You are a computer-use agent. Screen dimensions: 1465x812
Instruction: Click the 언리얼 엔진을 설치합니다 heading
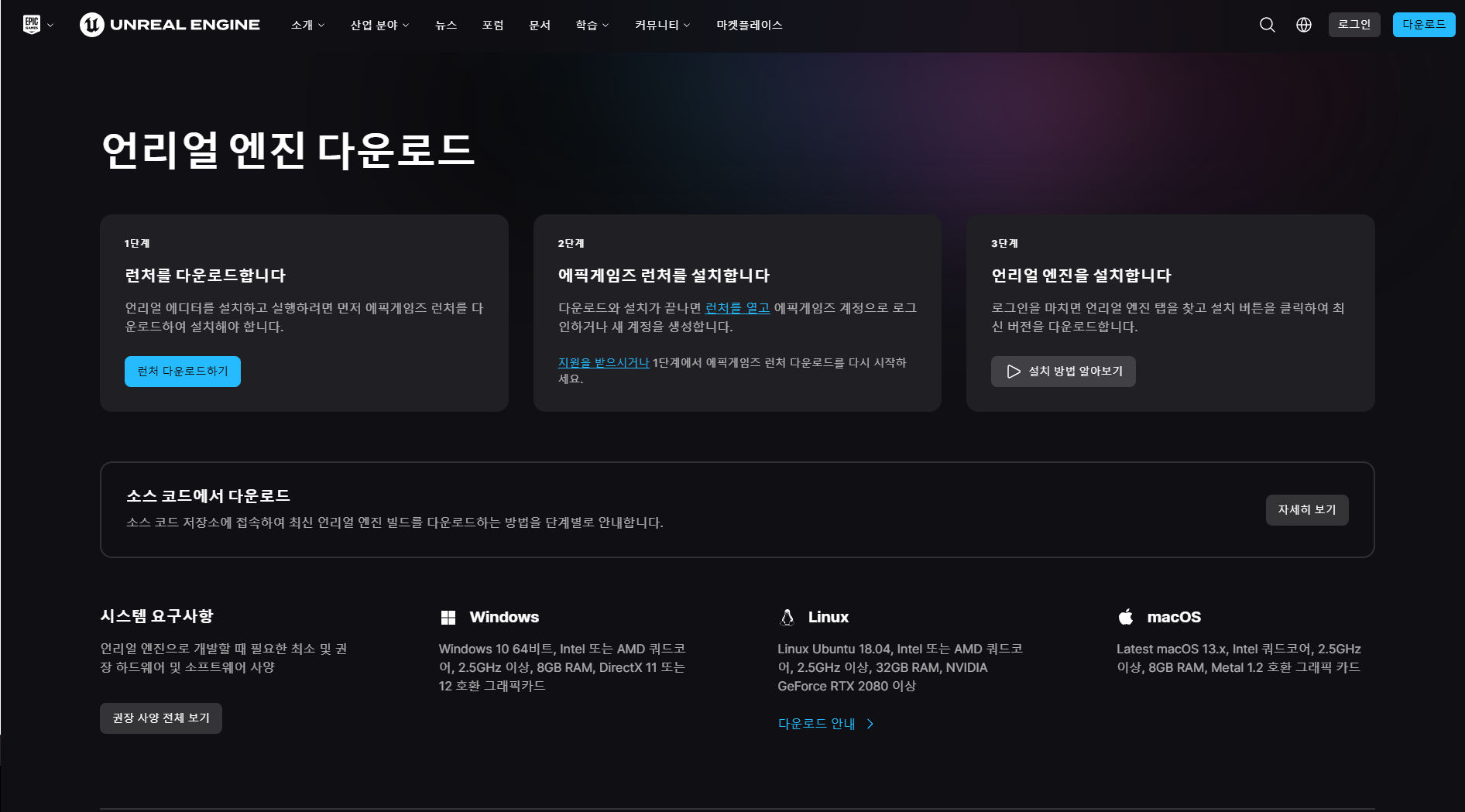pos(1081,276)
